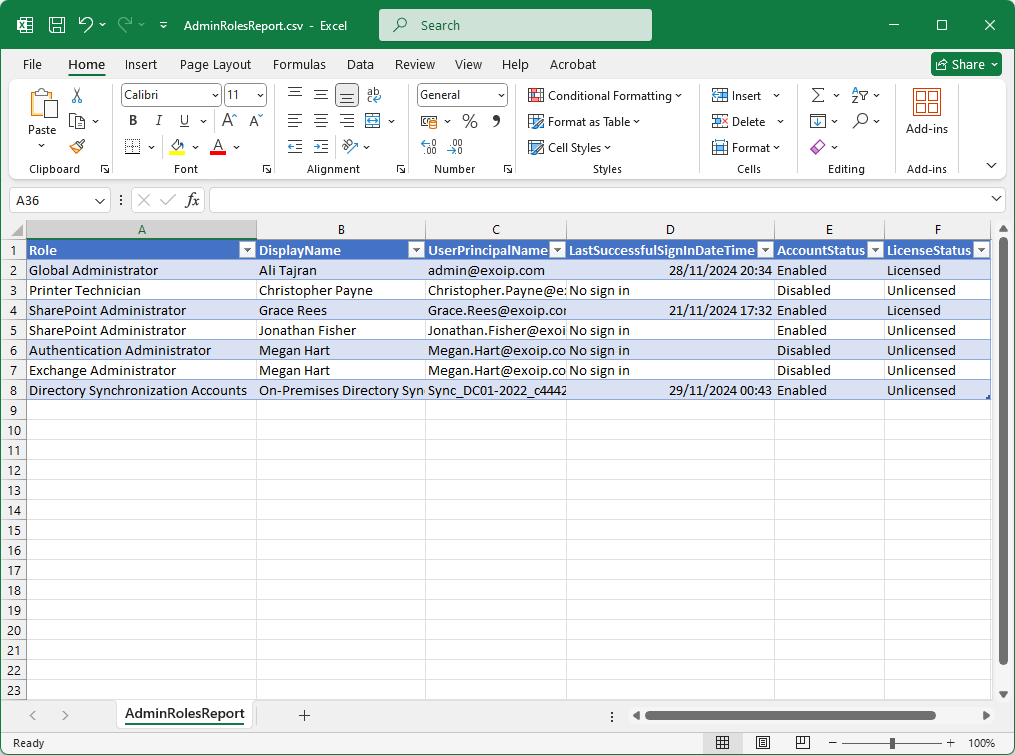Switch to Page Break Preview view

tap(801, 743)
